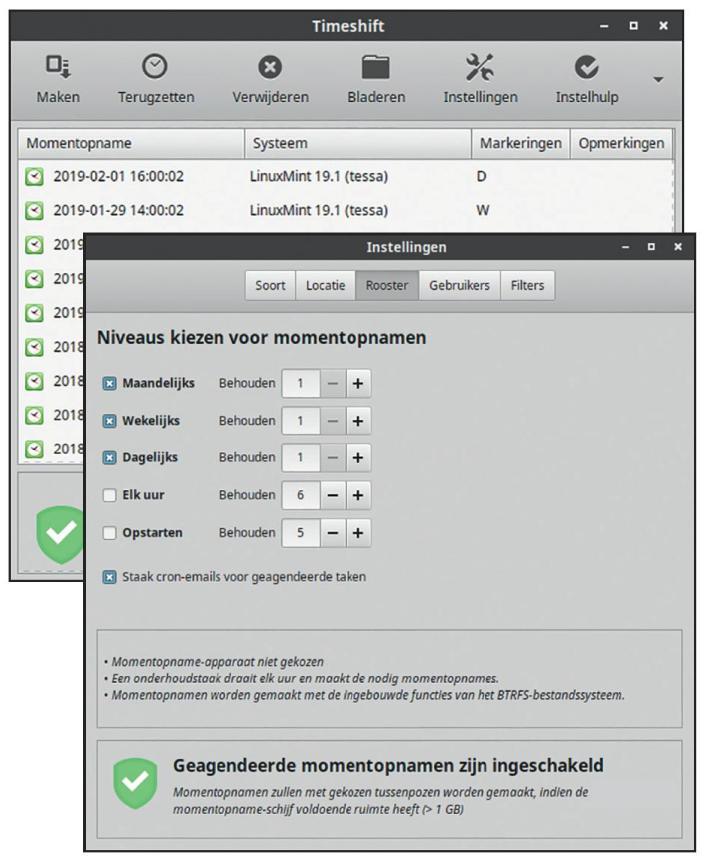Decrease Maandelijks Behouden count with minus
The image size is (704, 863).
click(x=332, y=383)
